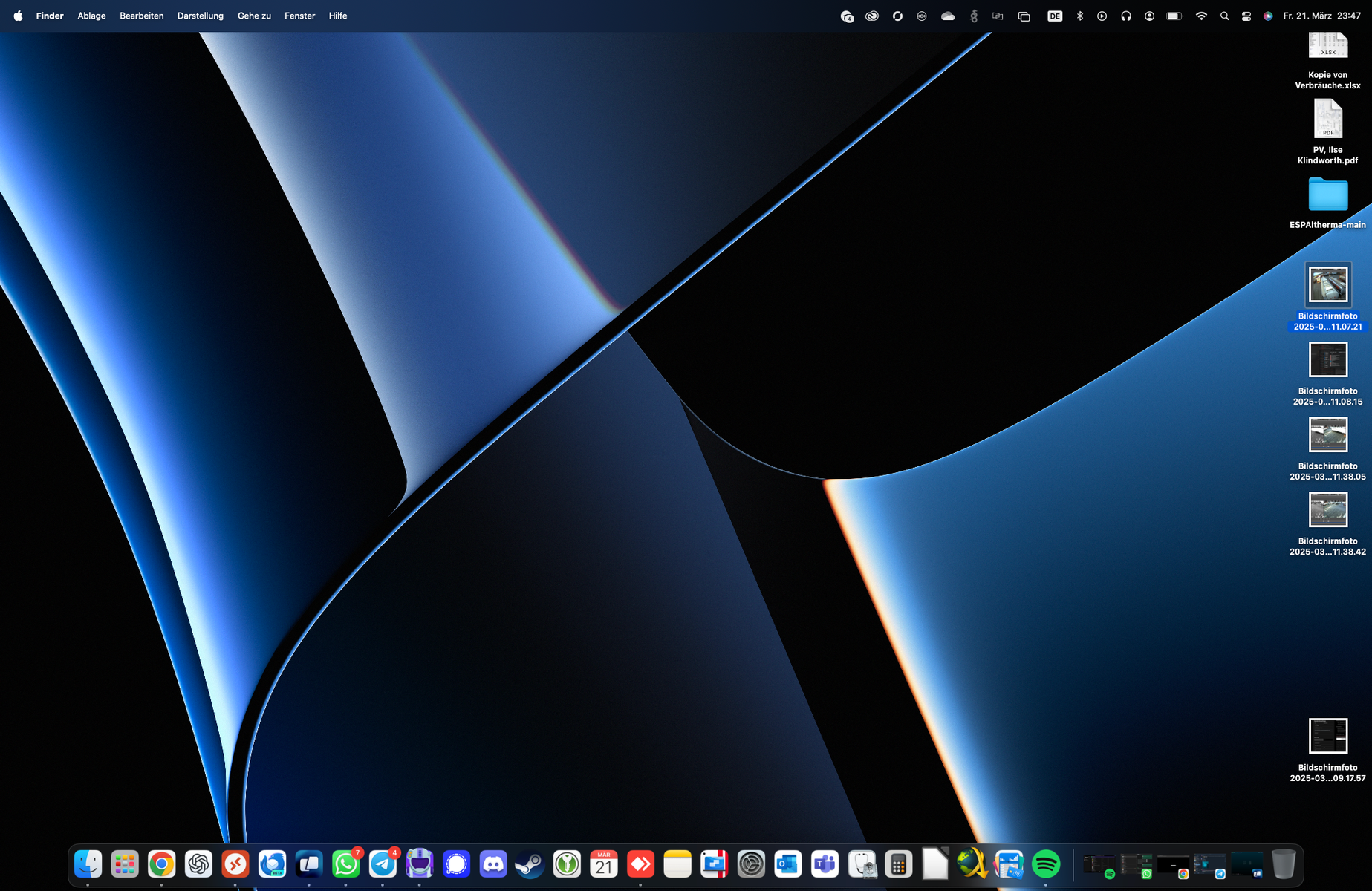Launch Steam from the Dock
This screenshot has height=891, width=1372.
coord(530,864)
